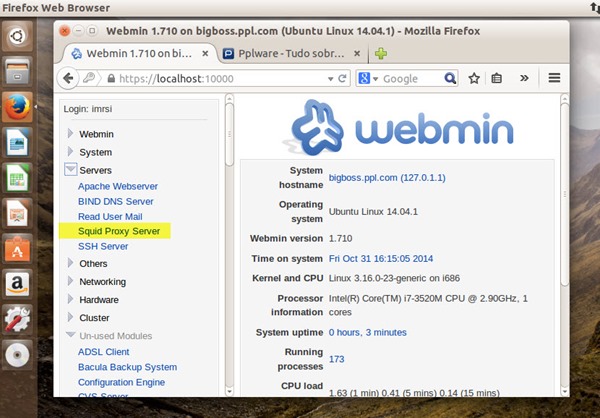Close the Pplware tab
Screen dimensions: 600x418
357,54
